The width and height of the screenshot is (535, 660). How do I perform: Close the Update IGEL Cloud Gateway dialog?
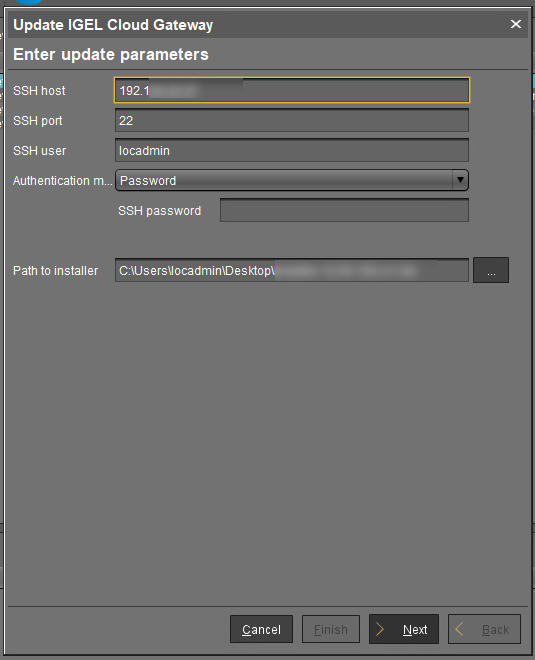coord(516,24)
